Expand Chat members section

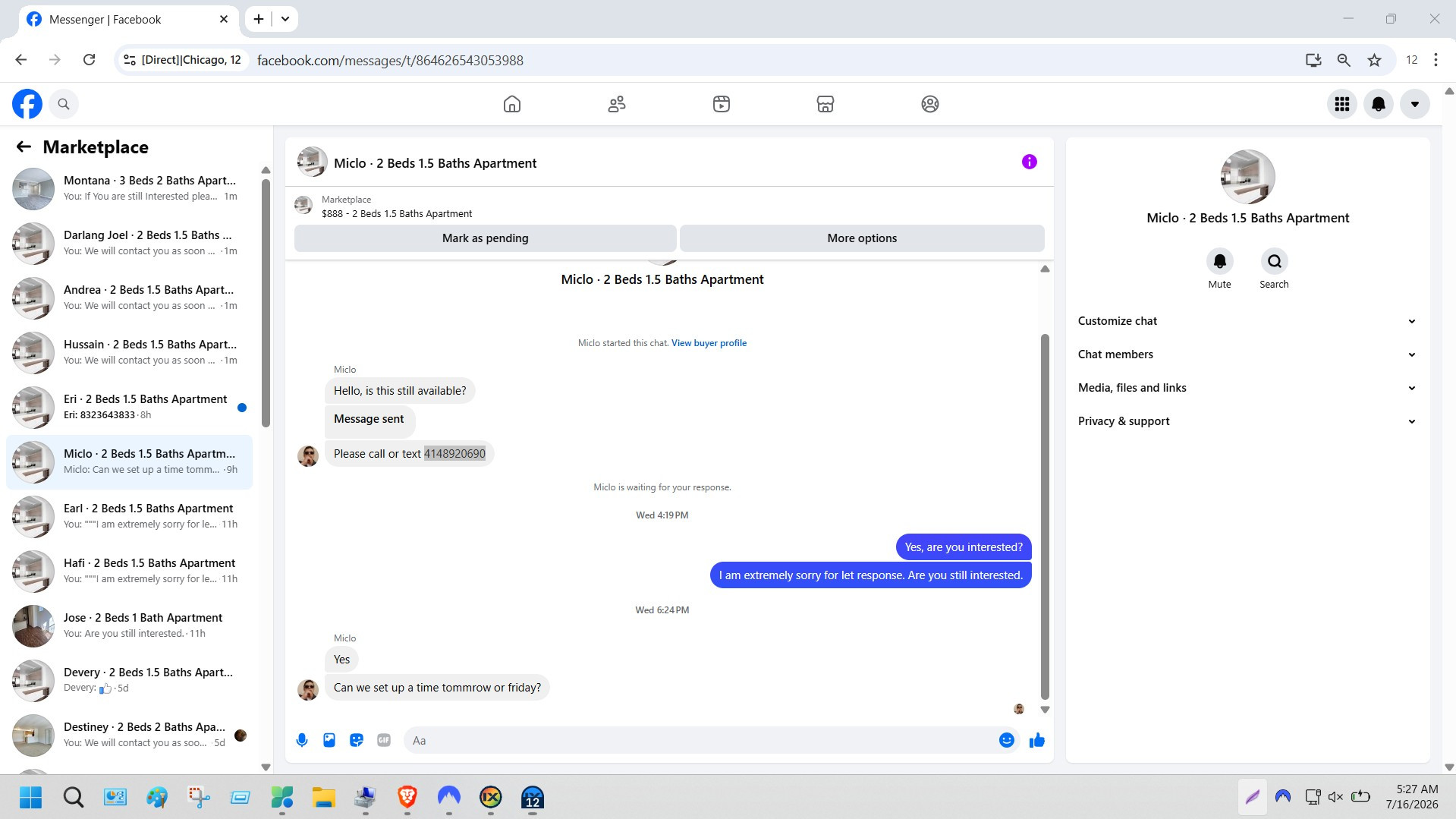(x=1247, y=354)
